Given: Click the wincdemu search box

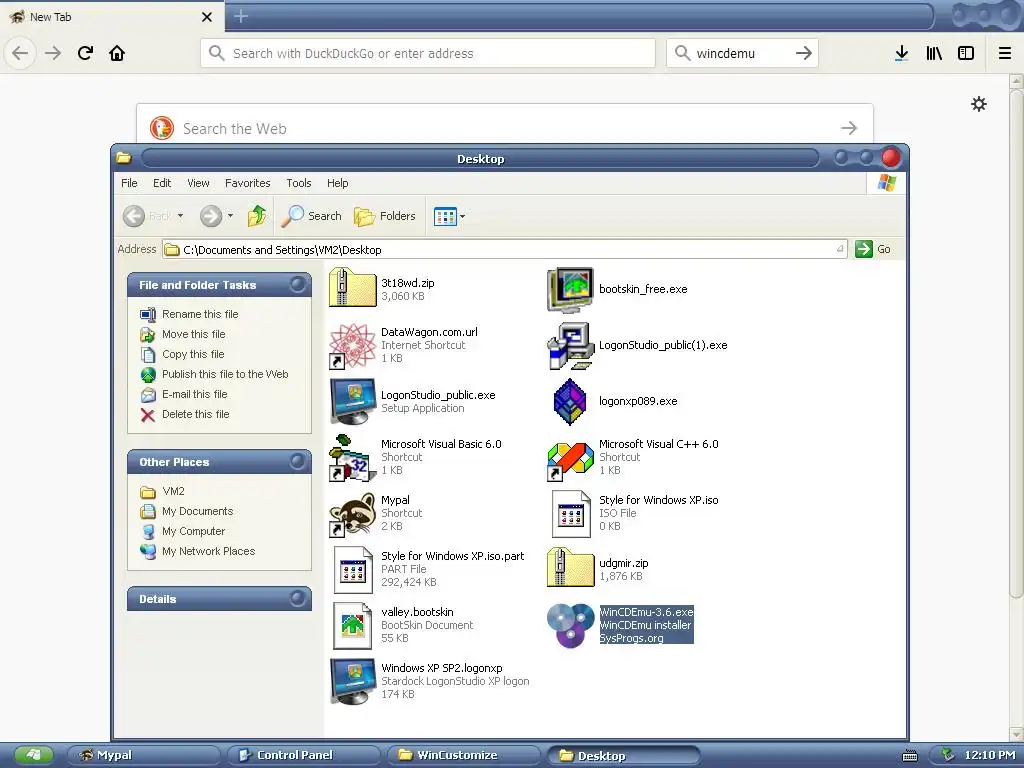Looking at the screenshot, I should point(742,53).
